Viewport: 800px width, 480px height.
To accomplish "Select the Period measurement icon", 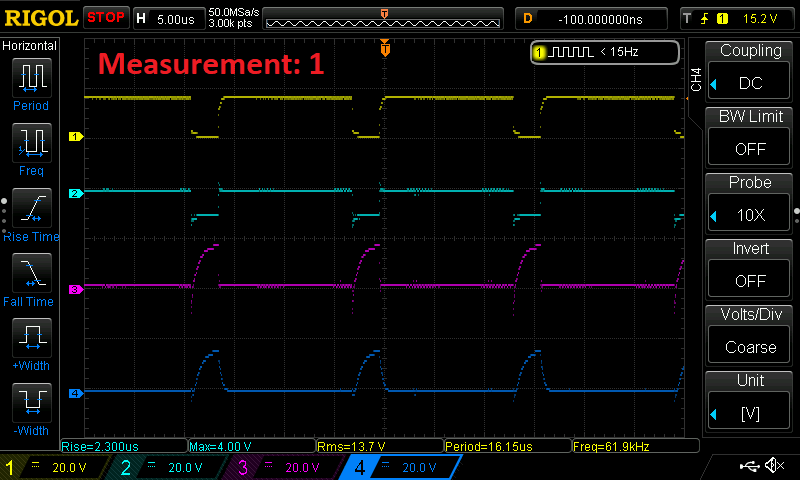I will tap(32, 78).
